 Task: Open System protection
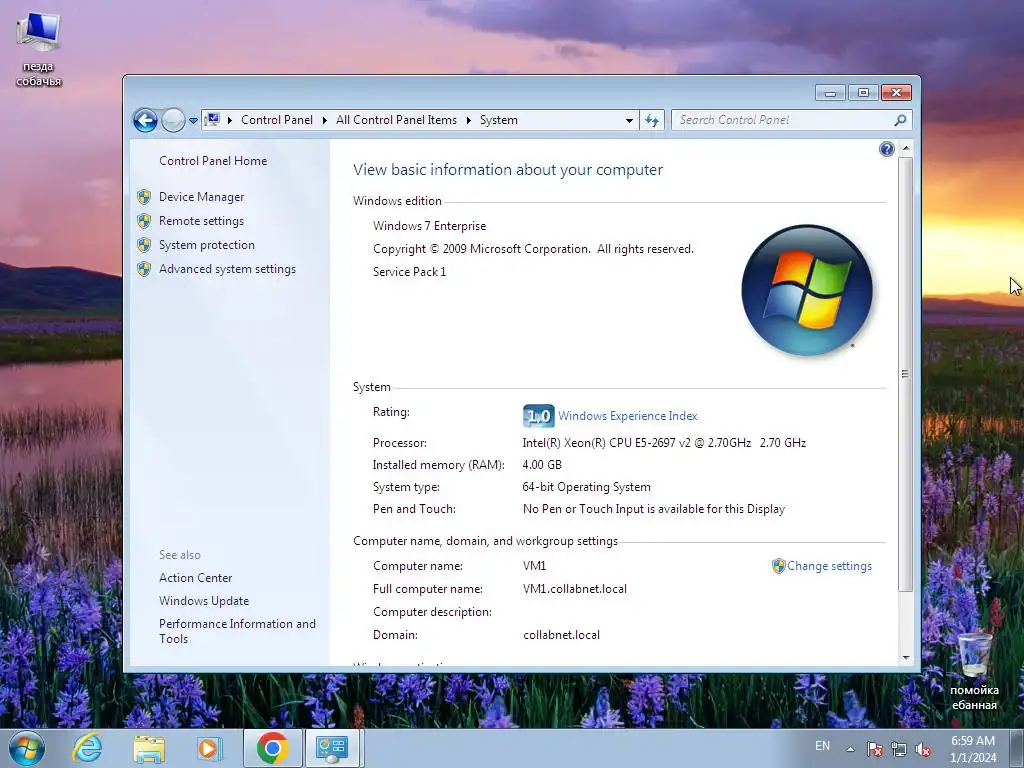point(207,245)
